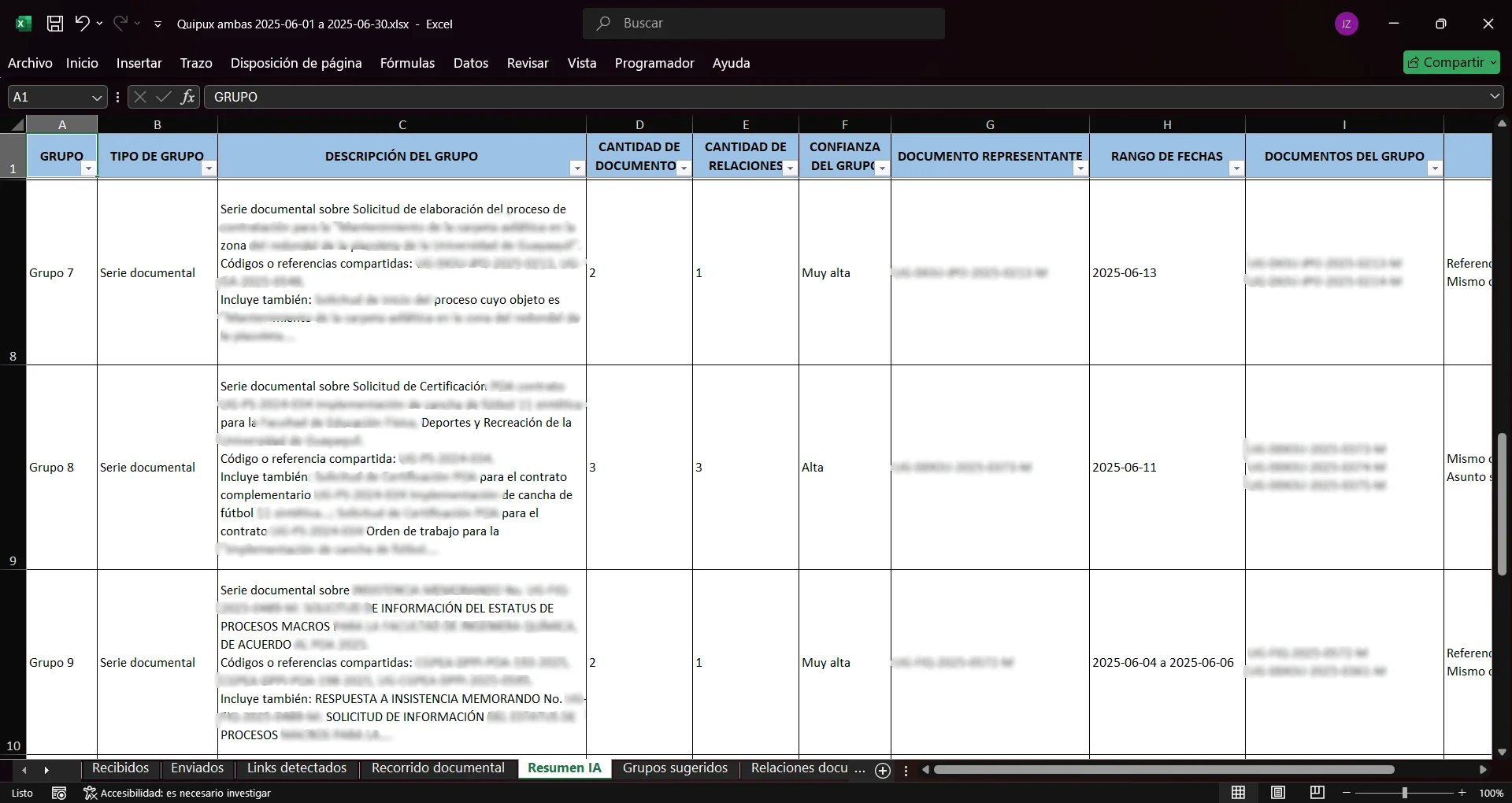Click date cell 2025-06-04 a 2025-06-06
Screen dimensions: 1512x803
point(1167,662)
